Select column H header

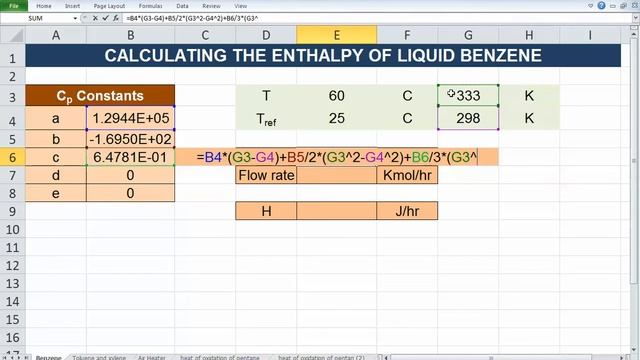(529, 35)
